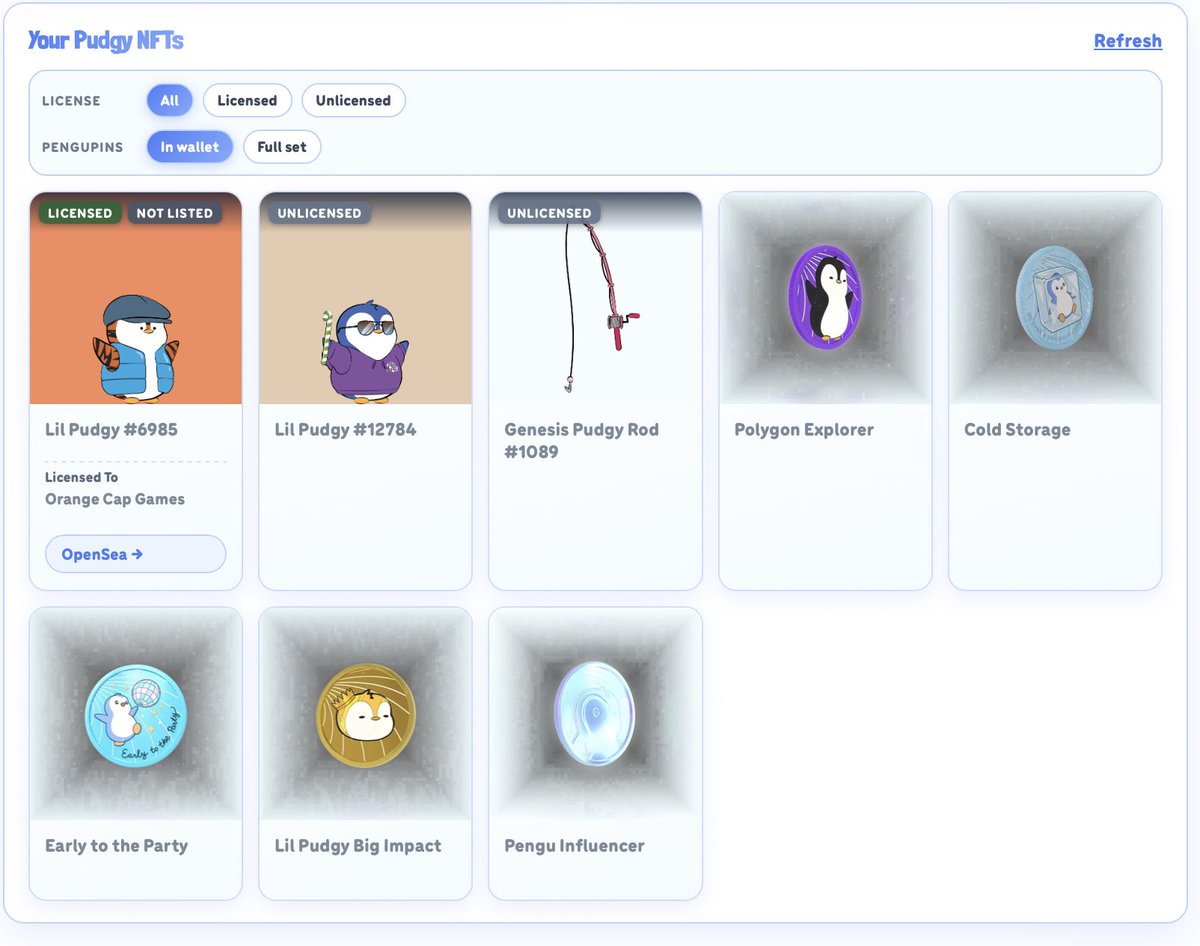This screenshot has width=1200, height=946.
Task: Click the Cold Storage title
Action: (1017, 430)
